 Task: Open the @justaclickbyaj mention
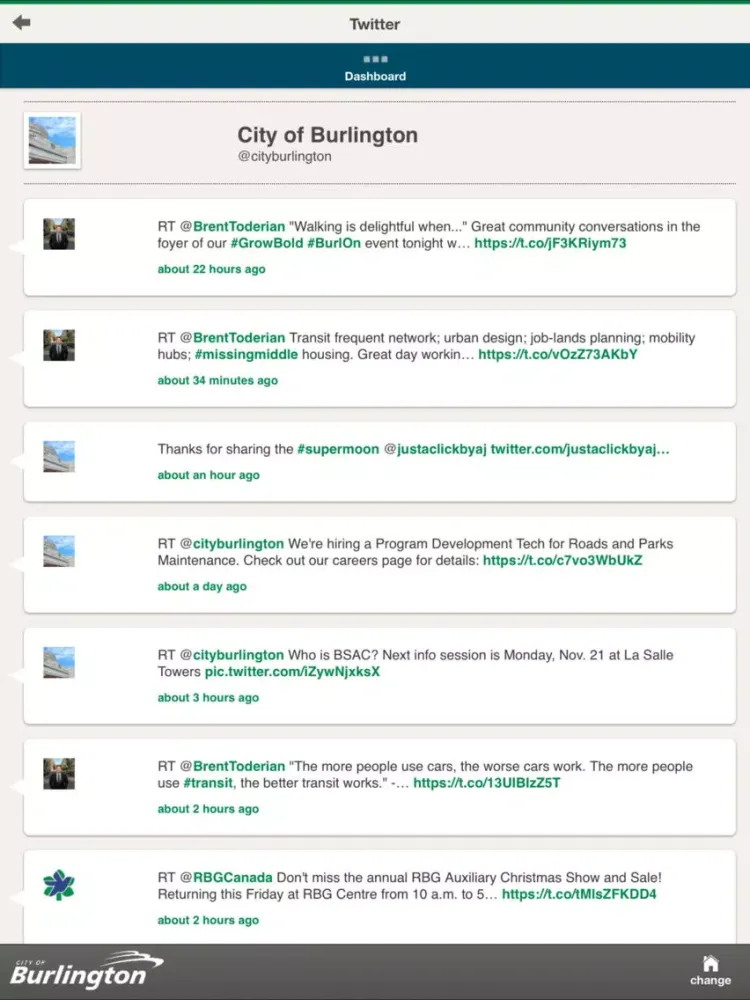(x=435, y=449)
